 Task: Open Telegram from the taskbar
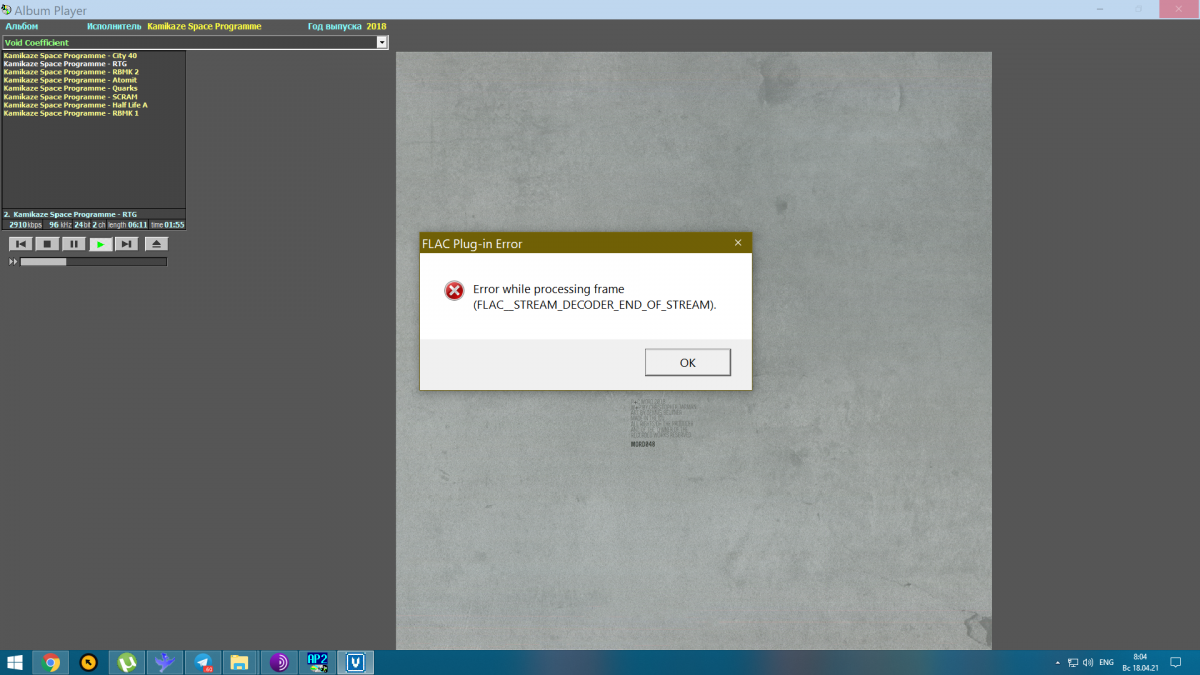tap(202, 662)
